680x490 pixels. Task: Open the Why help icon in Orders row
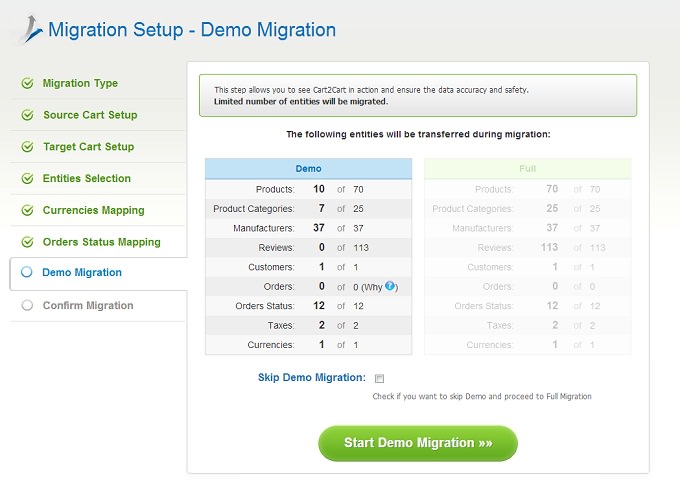point(390,286)
